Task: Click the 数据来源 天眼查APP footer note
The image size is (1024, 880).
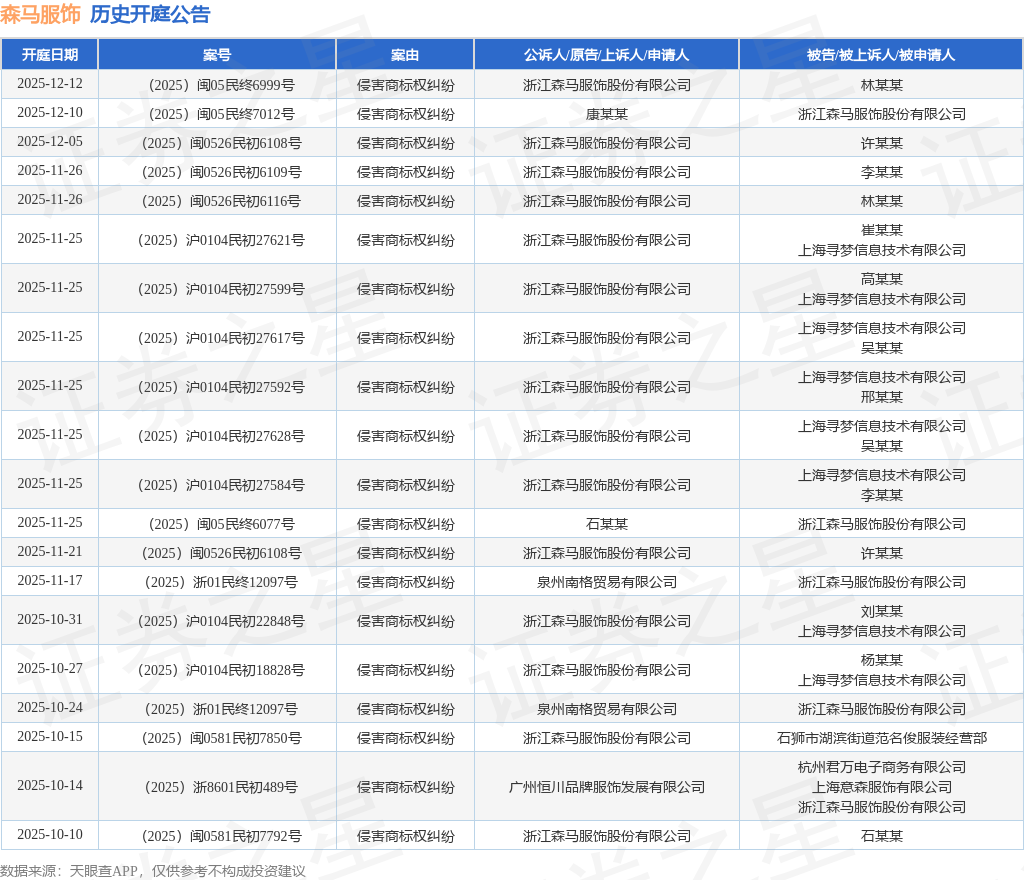Action: (153, 871)
